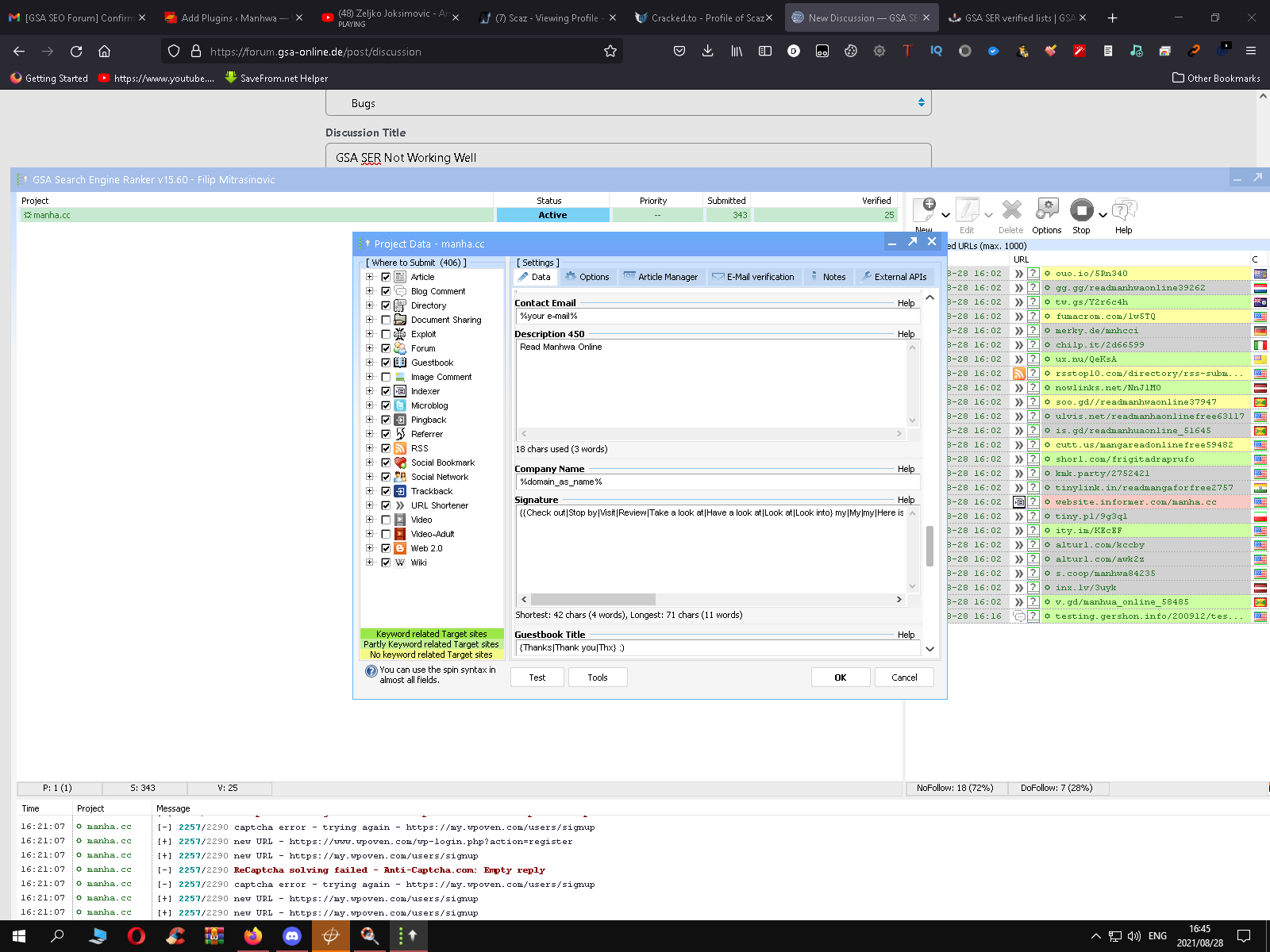Click the Firefox downloads arrow icon

point(708,51)
